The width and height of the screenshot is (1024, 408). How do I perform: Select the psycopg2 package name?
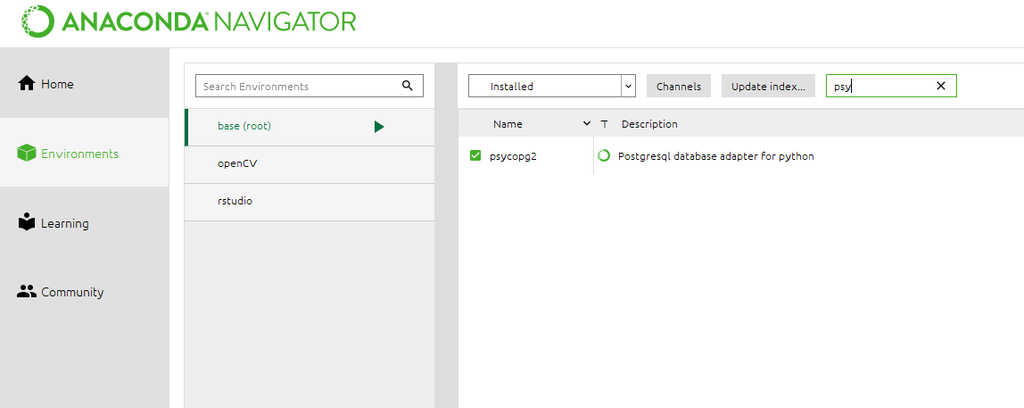(513, 157)
